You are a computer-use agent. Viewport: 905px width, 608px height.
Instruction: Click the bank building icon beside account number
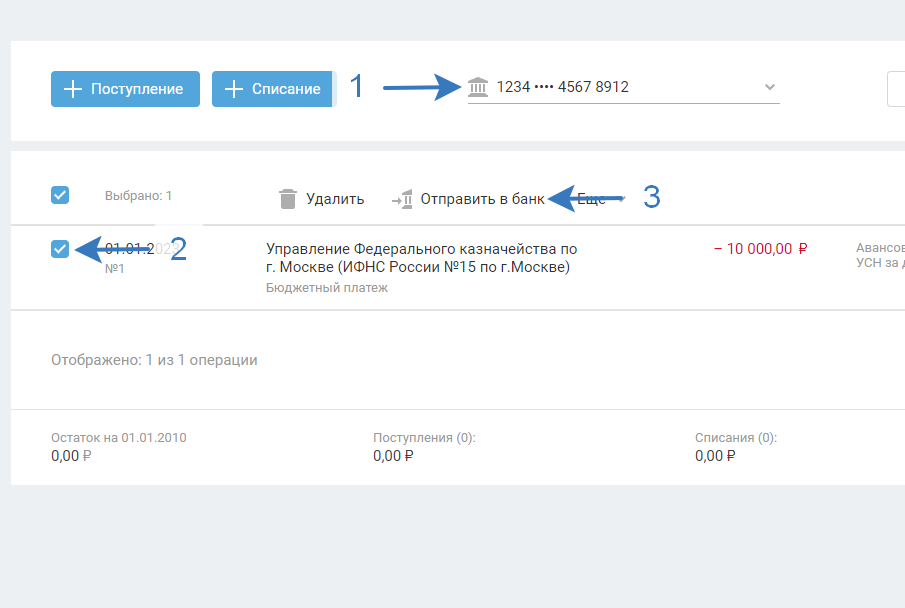[x=479, y=87]
